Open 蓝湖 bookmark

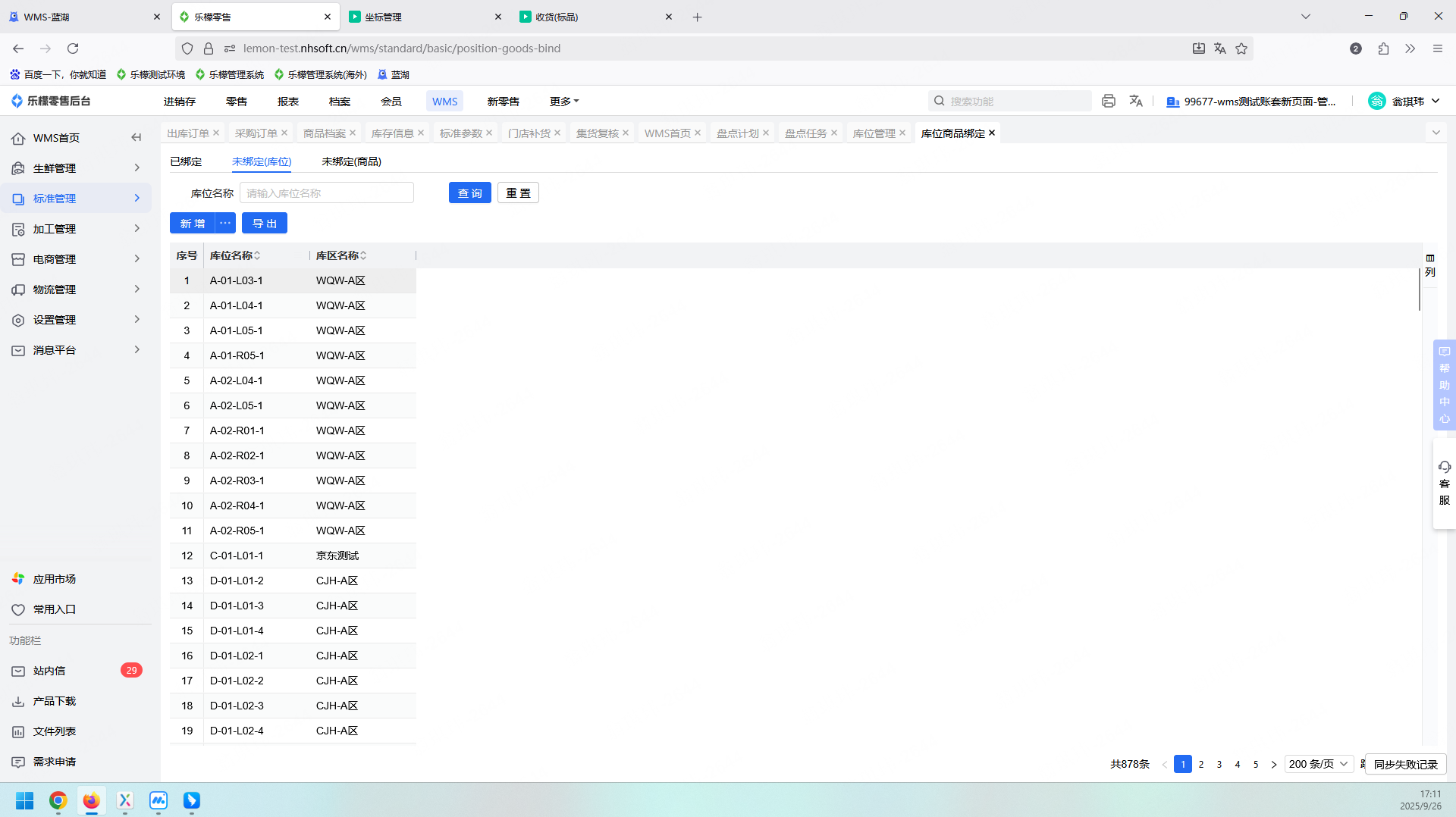click(x=394, y=74)
